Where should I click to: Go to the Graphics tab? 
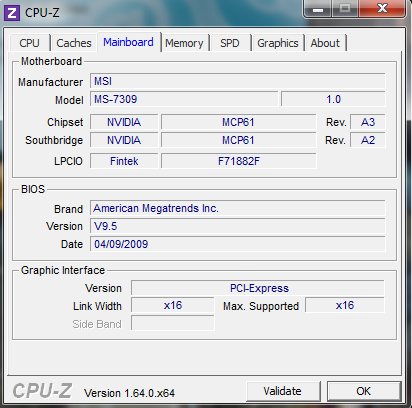[278, 43]
